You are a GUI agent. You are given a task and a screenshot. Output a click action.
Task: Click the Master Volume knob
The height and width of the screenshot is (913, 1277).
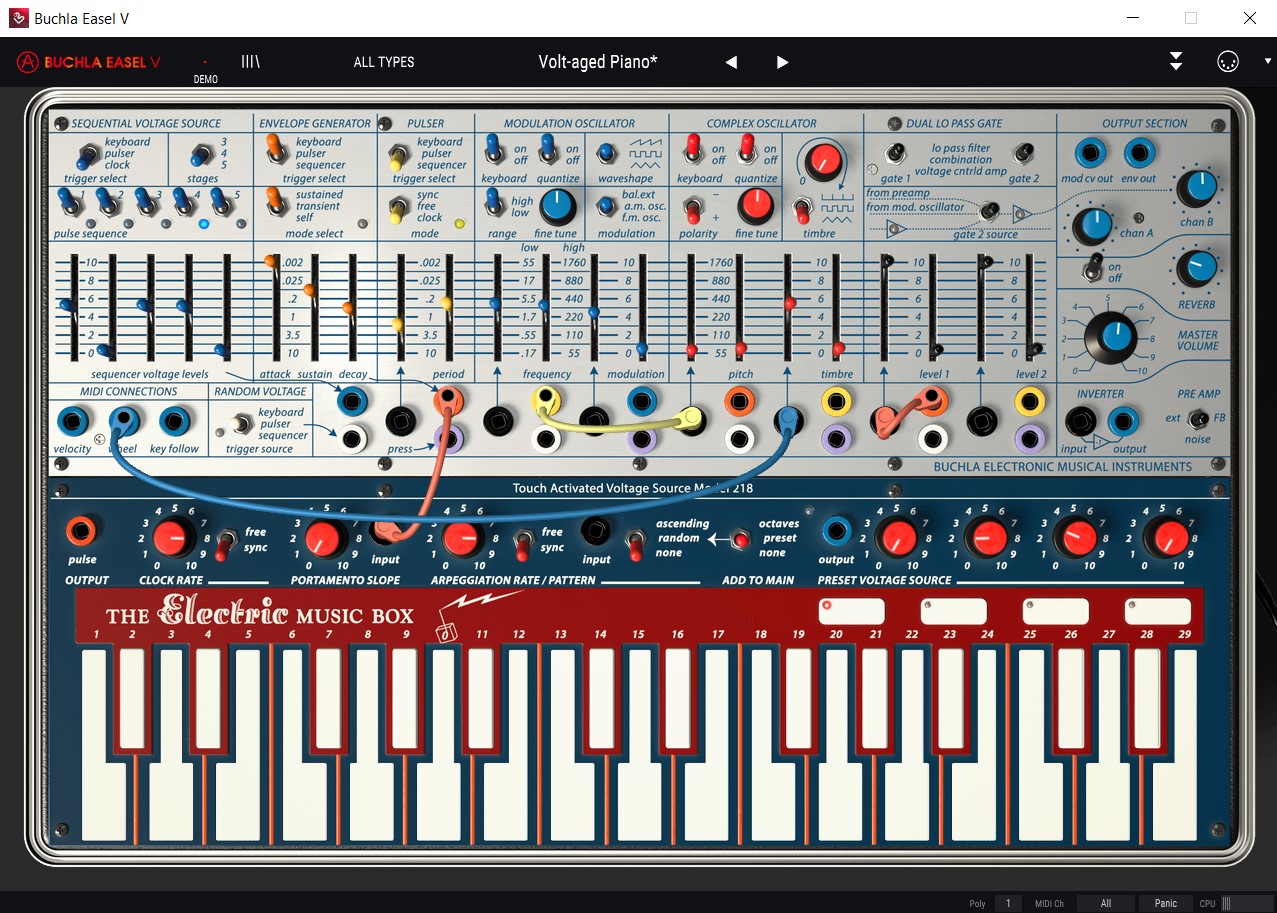[x=1112, y=337]
